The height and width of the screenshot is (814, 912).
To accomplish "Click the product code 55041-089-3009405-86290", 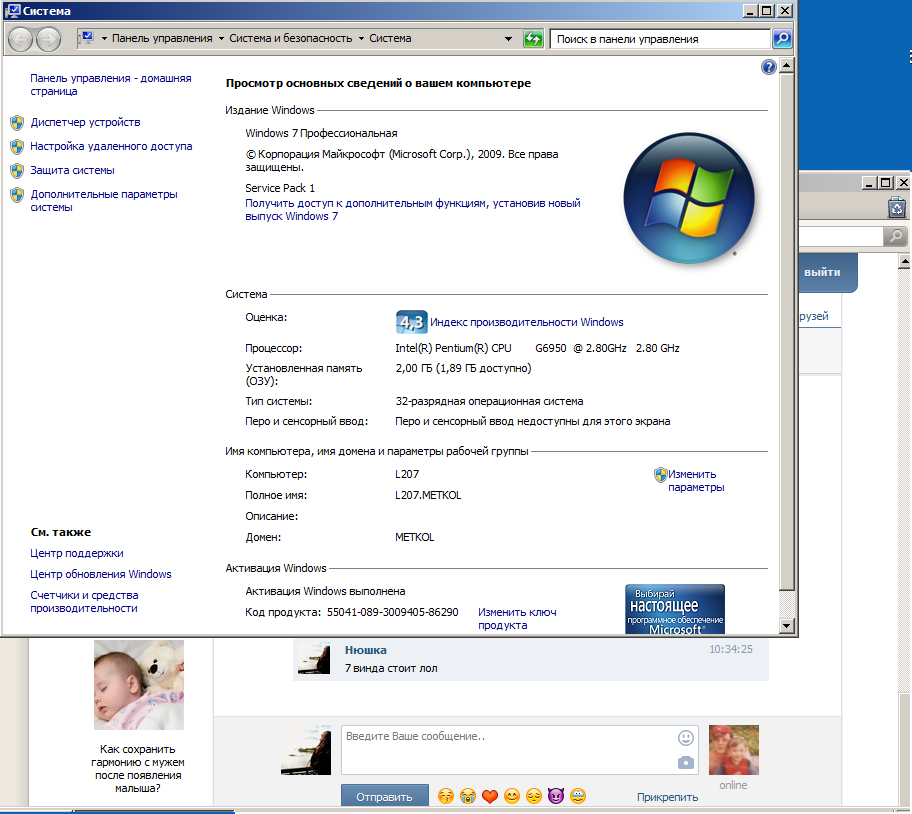I will tap(393, 612).
